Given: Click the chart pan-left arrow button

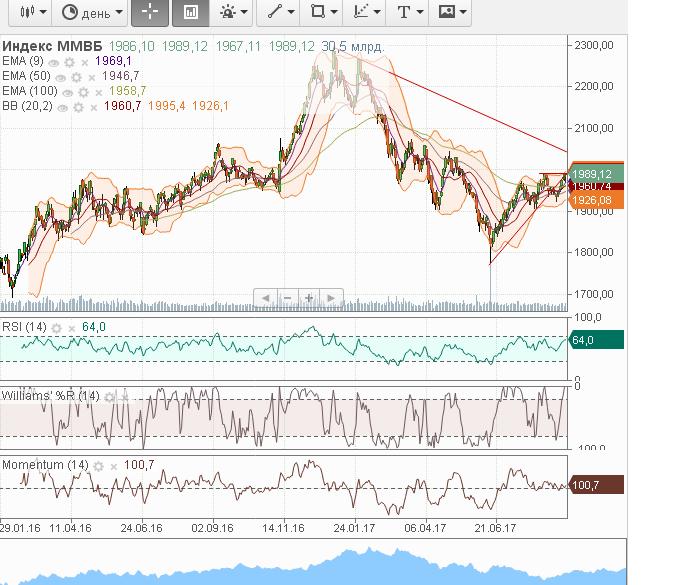Looking at the screenshot, I should click(266, 298).
